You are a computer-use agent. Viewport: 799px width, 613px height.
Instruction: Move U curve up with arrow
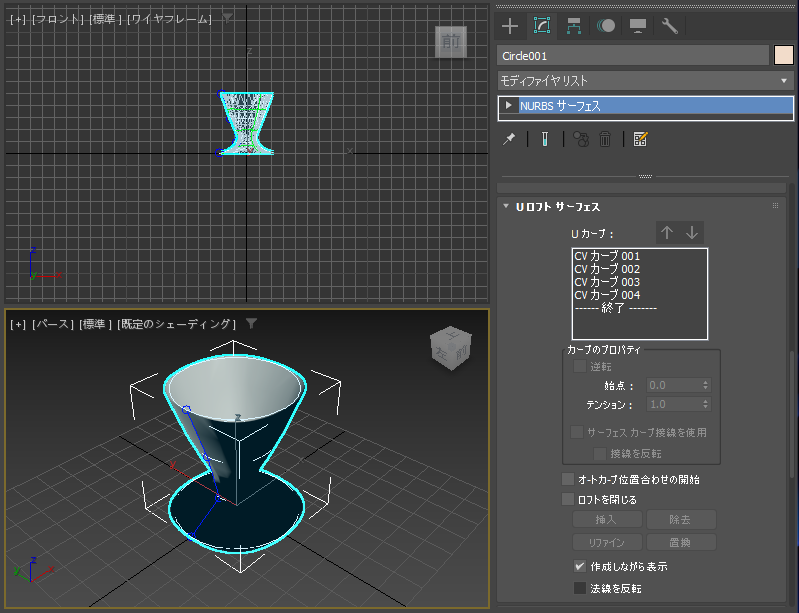coord(667,233)
